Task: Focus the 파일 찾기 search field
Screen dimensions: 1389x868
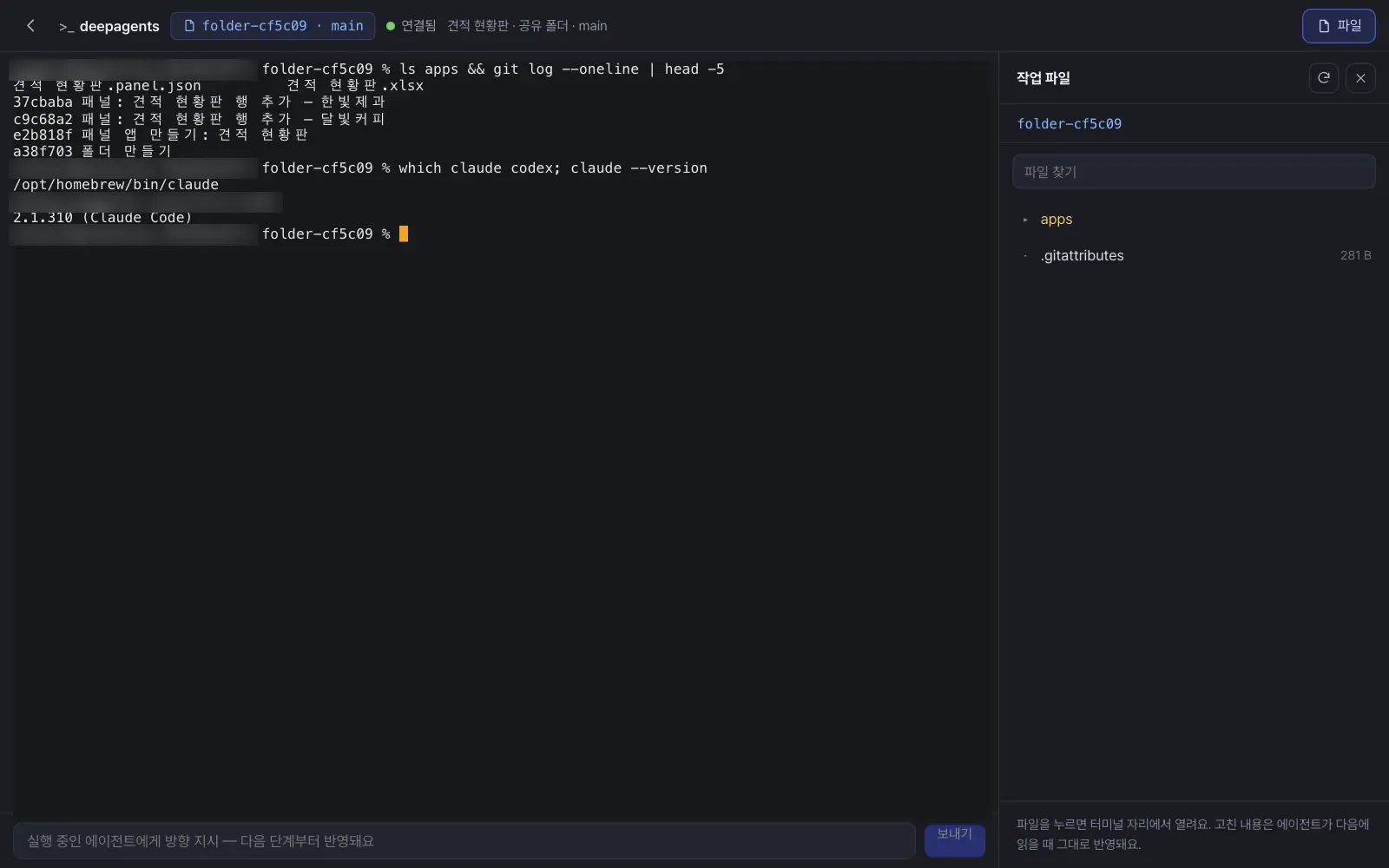Action: [1194, 172]
